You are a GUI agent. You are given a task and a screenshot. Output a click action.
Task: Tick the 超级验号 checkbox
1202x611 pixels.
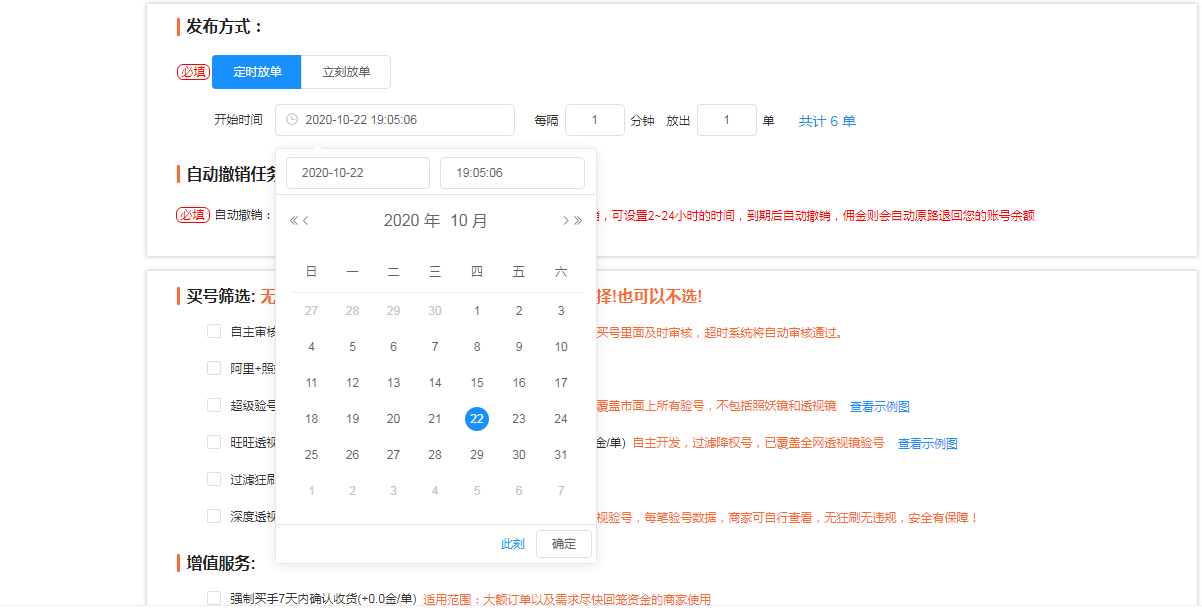(214, 405)
